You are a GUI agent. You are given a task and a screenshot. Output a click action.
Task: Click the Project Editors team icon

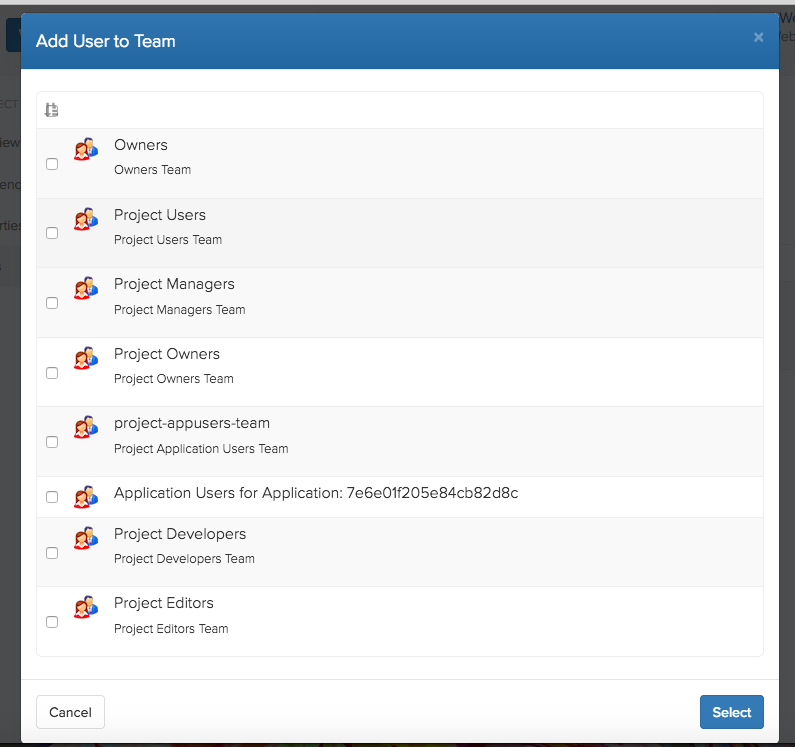click(85, 608)
